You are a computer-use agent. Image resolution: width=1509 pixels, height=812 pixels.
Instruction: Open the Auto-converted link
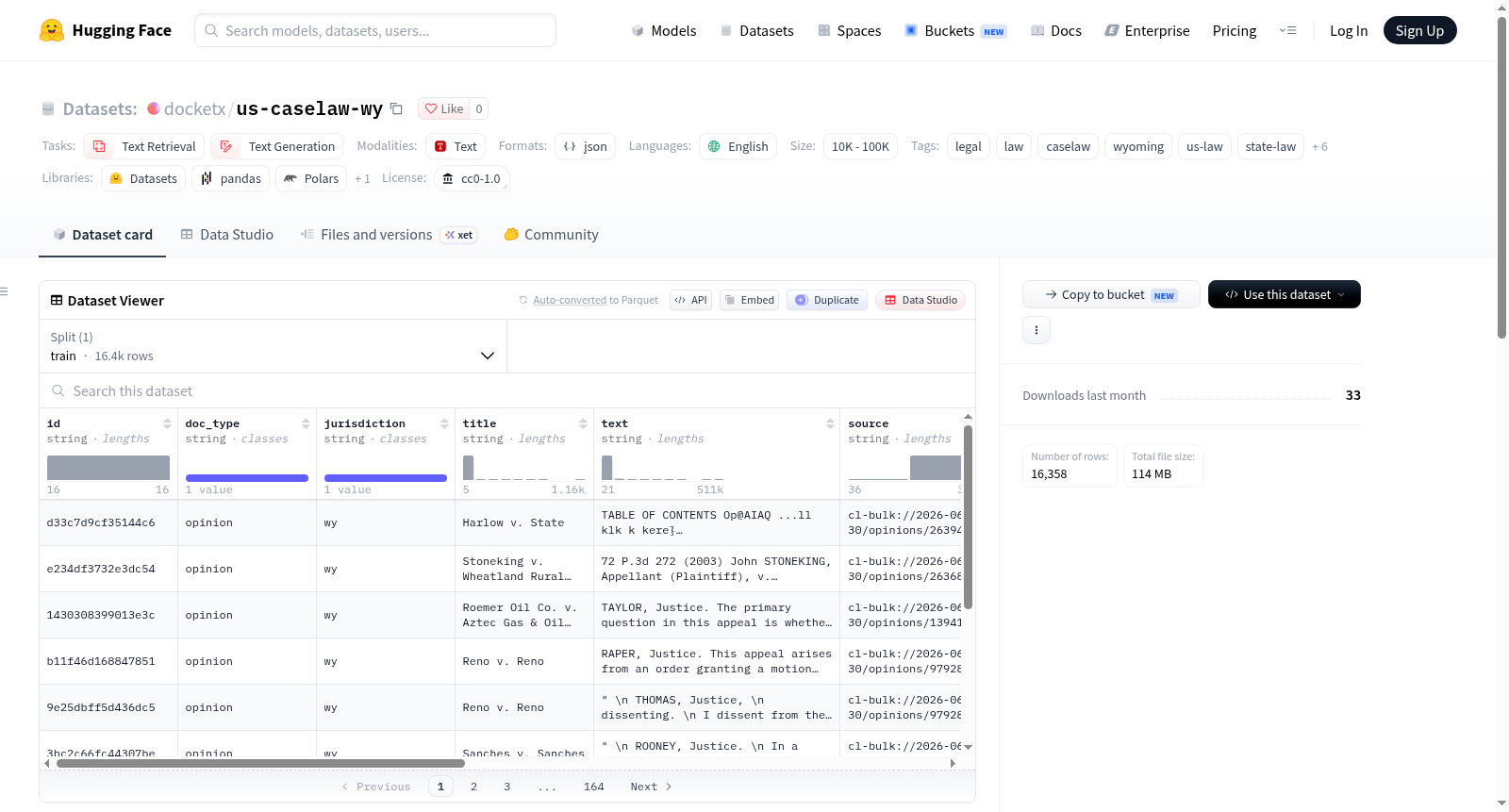click(x=570, y=300)
